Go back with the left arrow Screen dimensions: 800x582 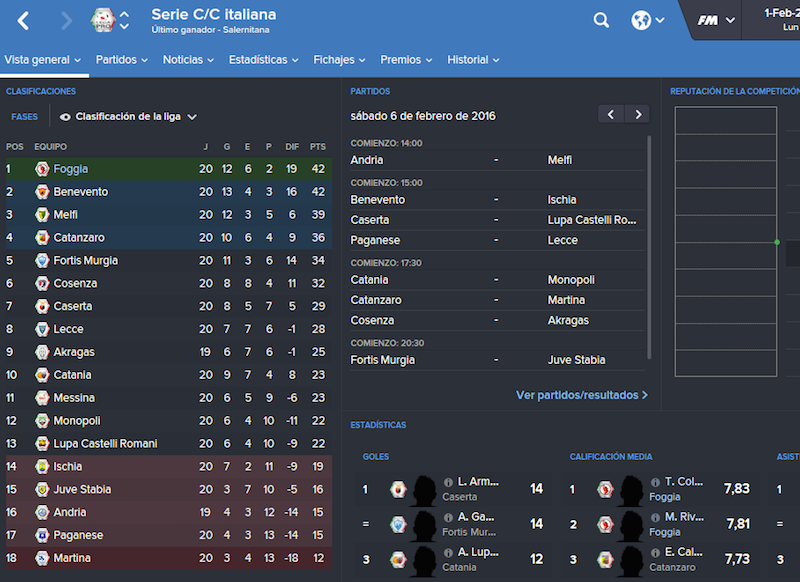pyautogui.click(x=23, y=21)
